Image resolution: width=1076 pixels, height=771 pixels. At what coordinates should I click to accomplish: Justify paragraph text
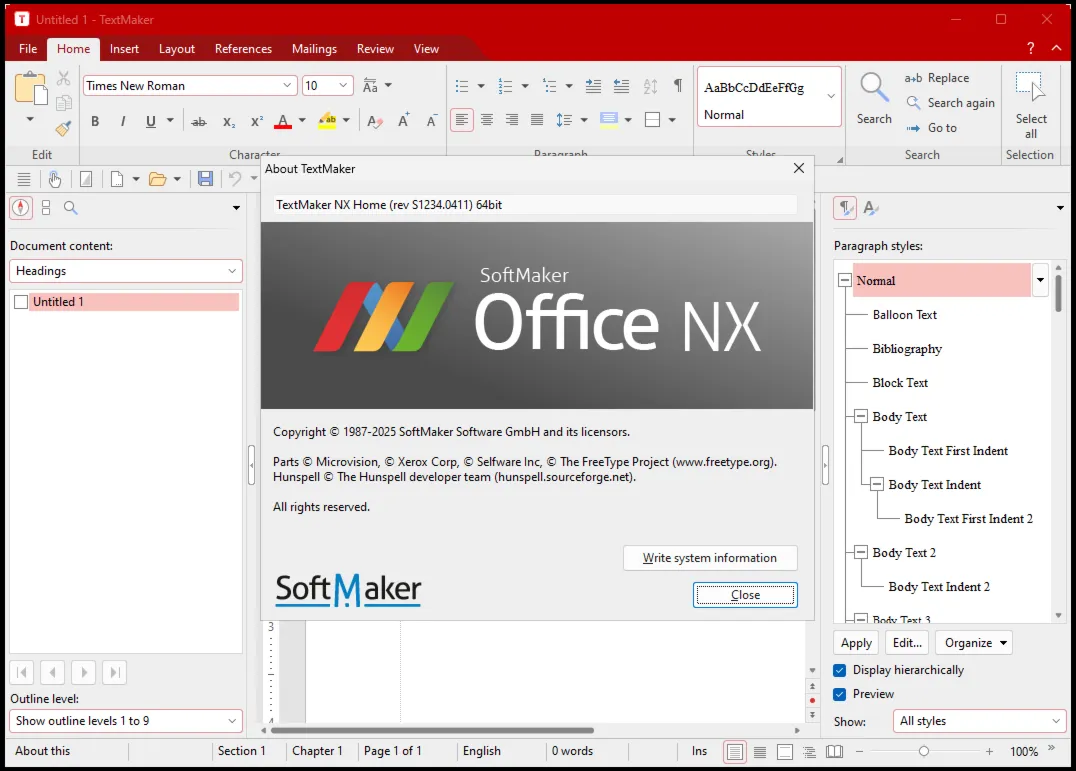(x=537, y=120)
